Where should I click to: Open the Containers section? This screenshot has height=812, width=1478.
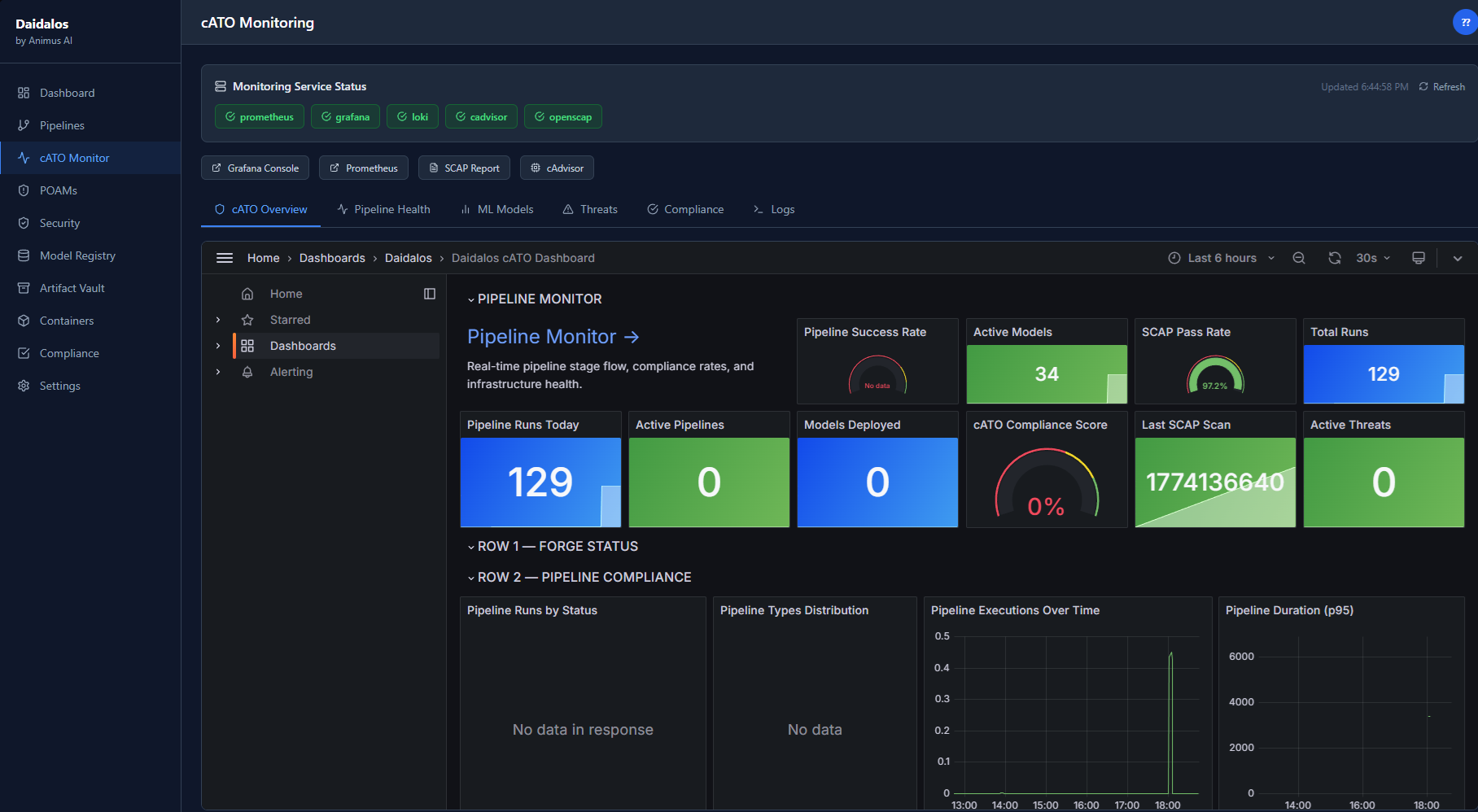66,321
